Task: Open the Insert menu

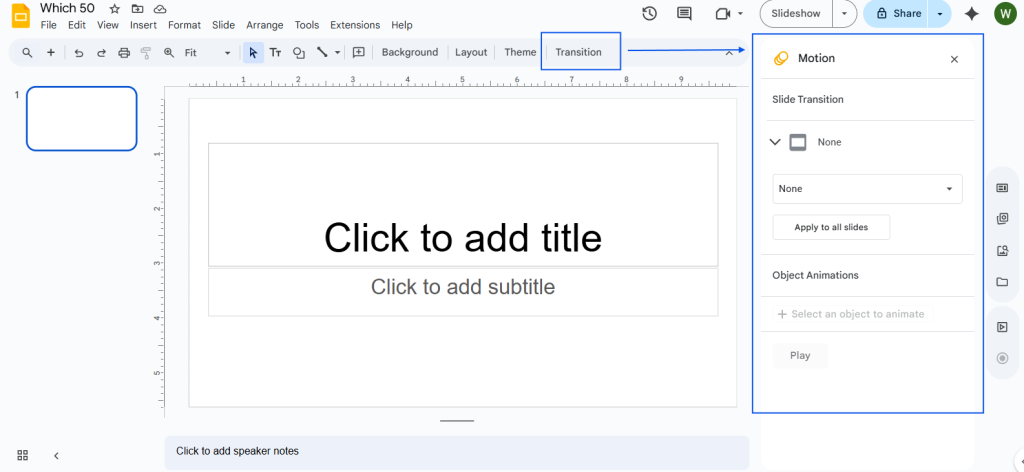Action: coord(143,25)
